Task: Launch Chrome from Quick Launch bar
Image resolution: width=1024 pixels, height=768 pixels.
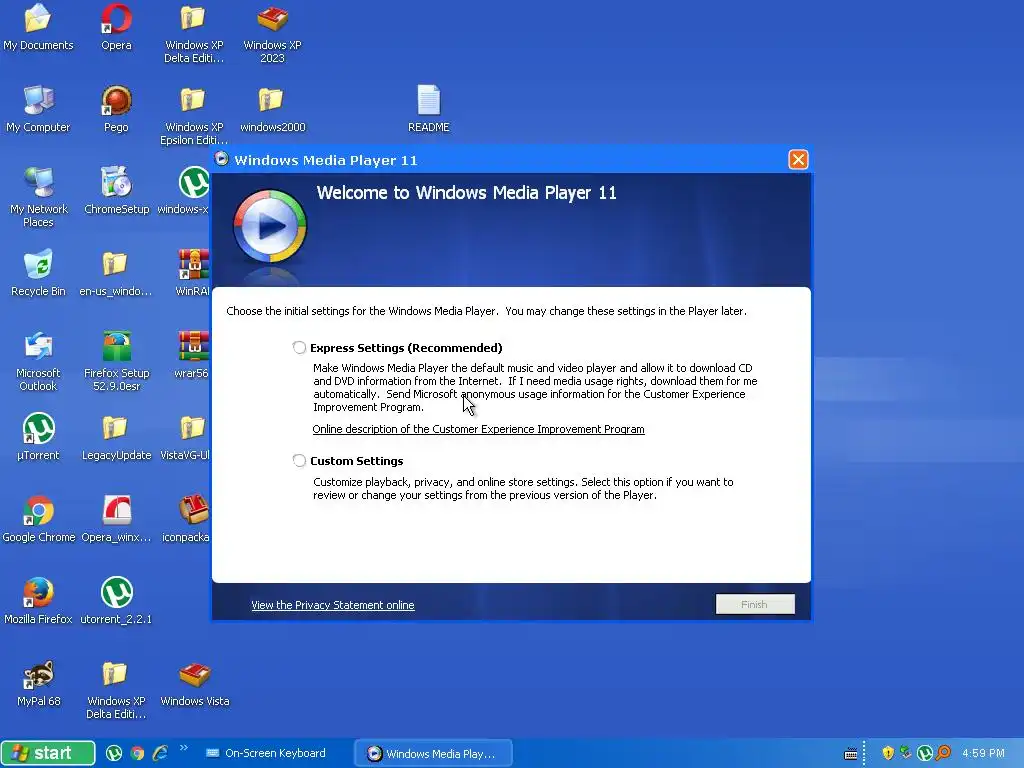Action: [x=137, y=753]
